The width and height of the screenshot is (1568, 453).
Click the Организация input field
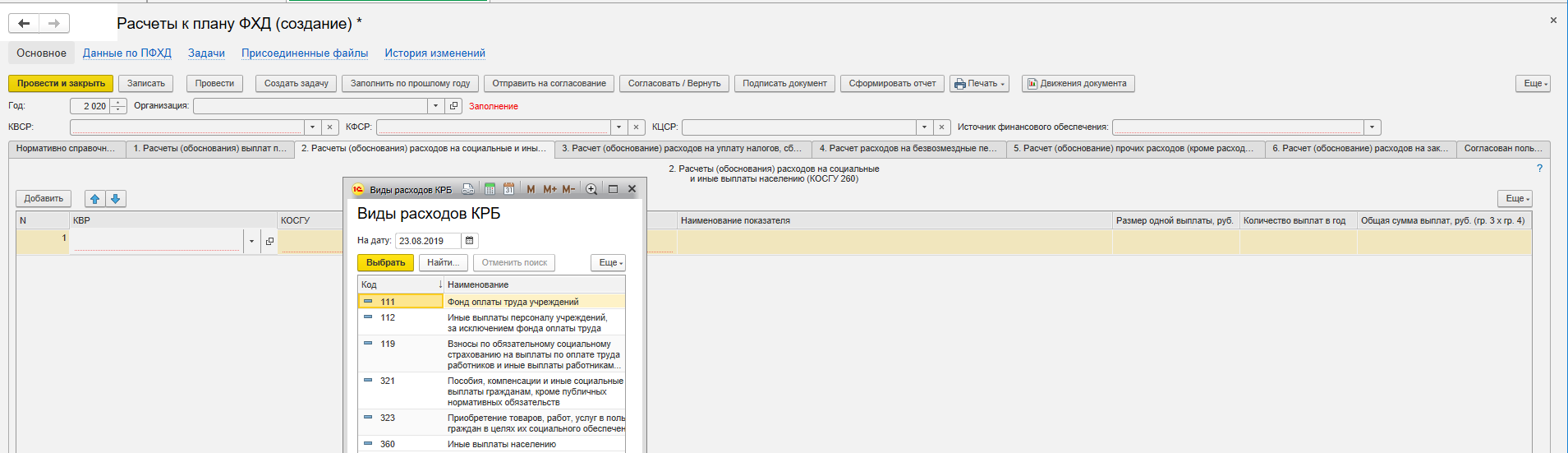tap(310, 106)
